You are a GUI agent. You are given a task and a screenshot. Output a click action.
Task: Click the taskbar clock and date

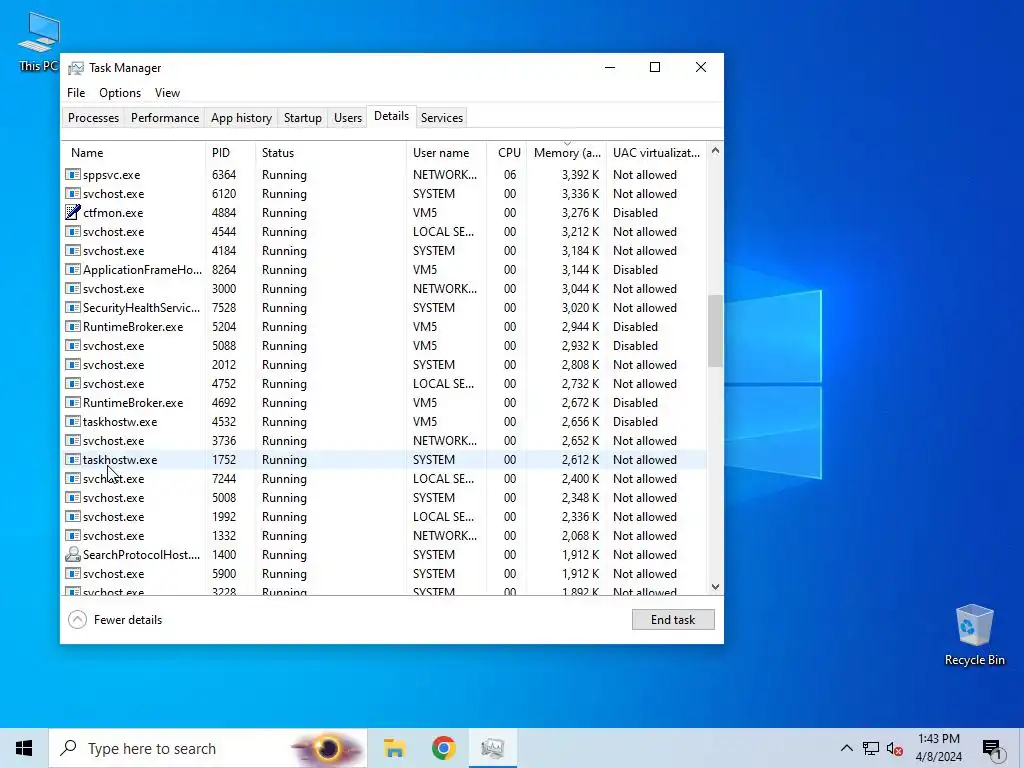pos(938,748)
